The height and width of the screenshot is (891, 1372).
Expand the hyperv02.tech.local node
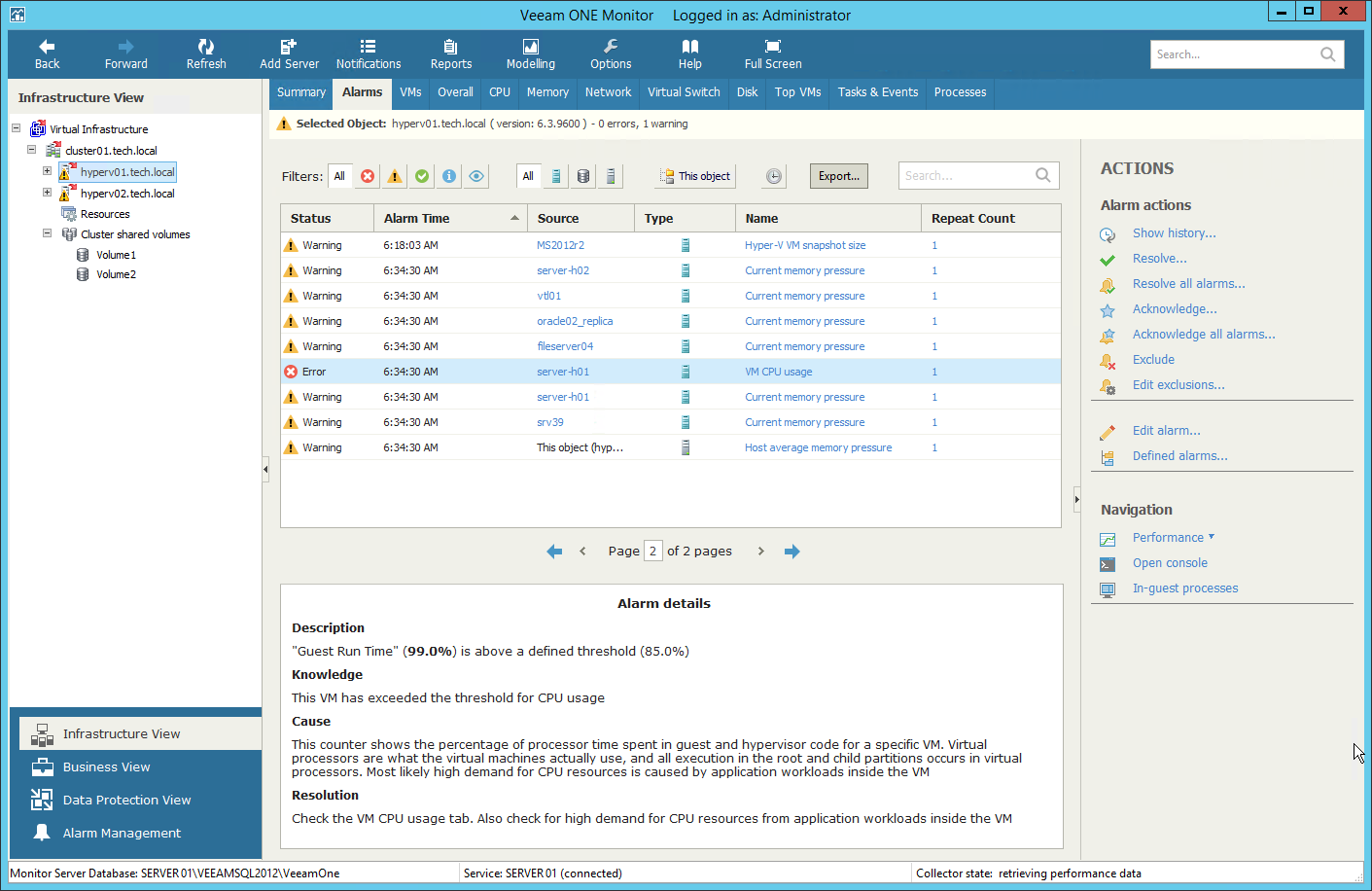(47, 193)
